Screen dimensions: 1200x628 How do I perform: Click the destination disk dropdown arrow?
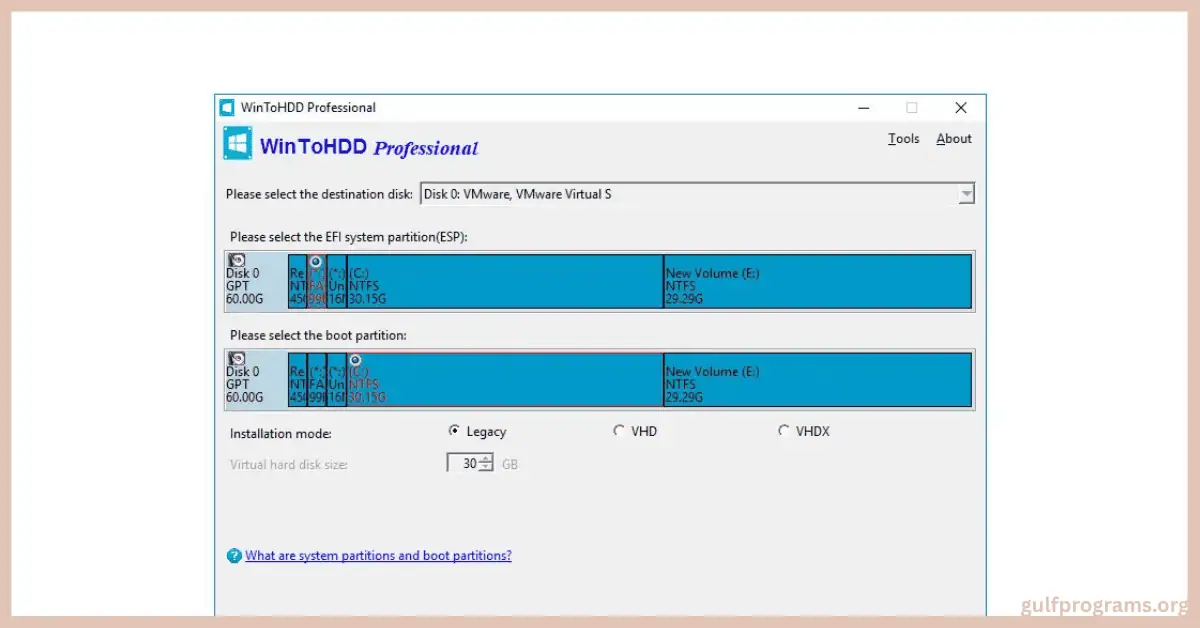click(965, 194)
